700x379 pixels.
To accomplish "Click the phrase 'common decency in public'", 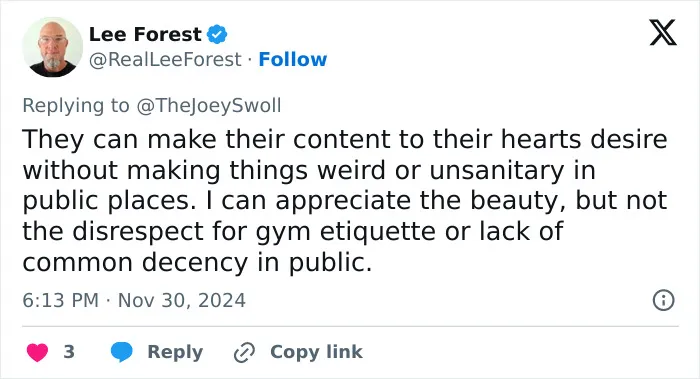I will pos(196,262).
